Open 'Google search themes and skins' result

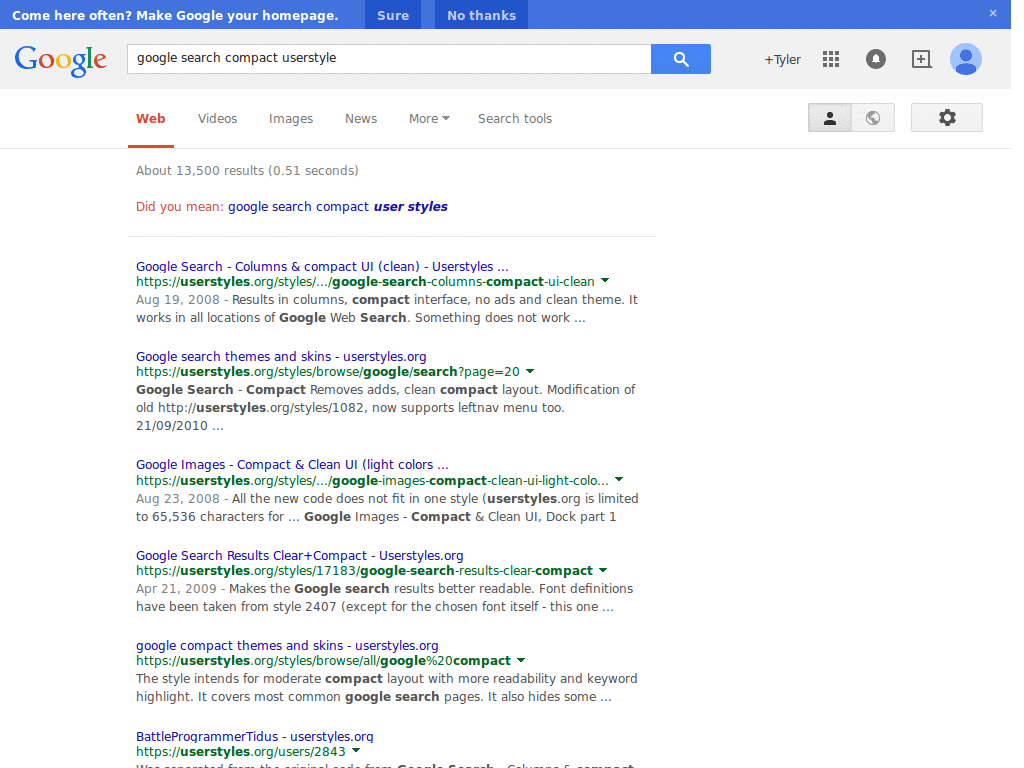tap(281, 357)
